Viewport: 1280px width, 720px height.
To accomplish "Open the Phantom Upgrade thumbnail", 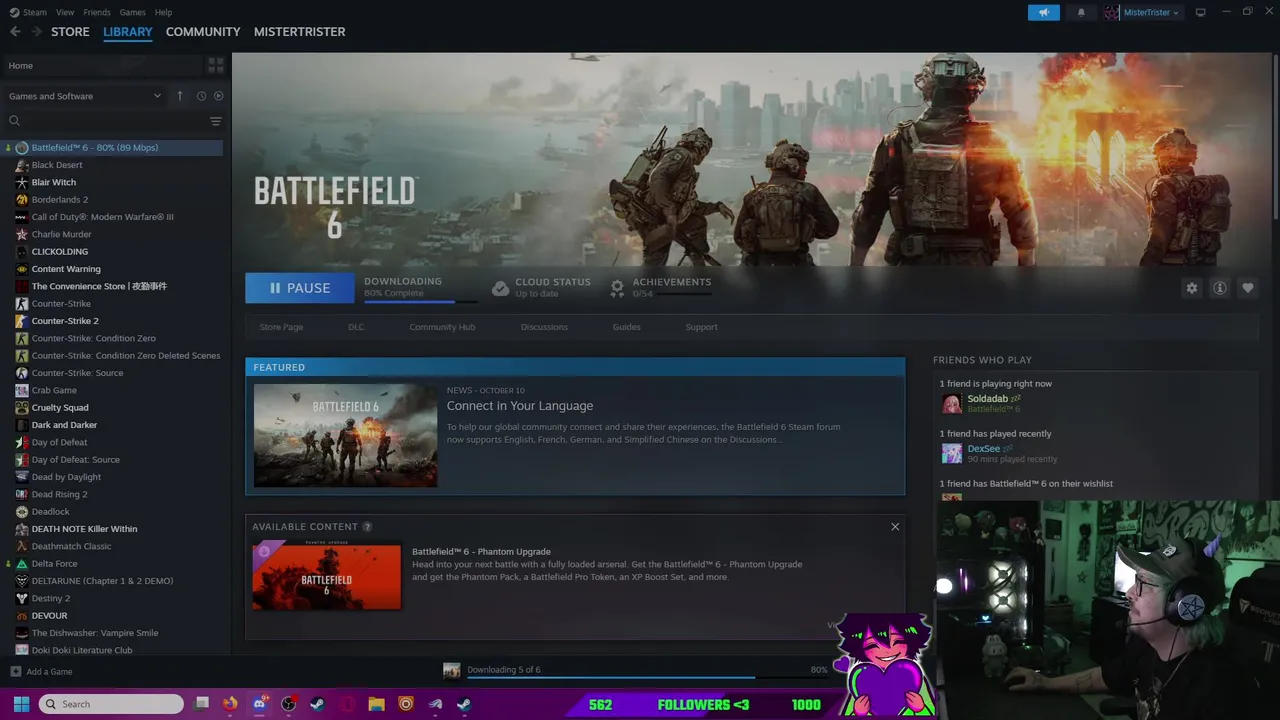I will (x=326, y=575).
